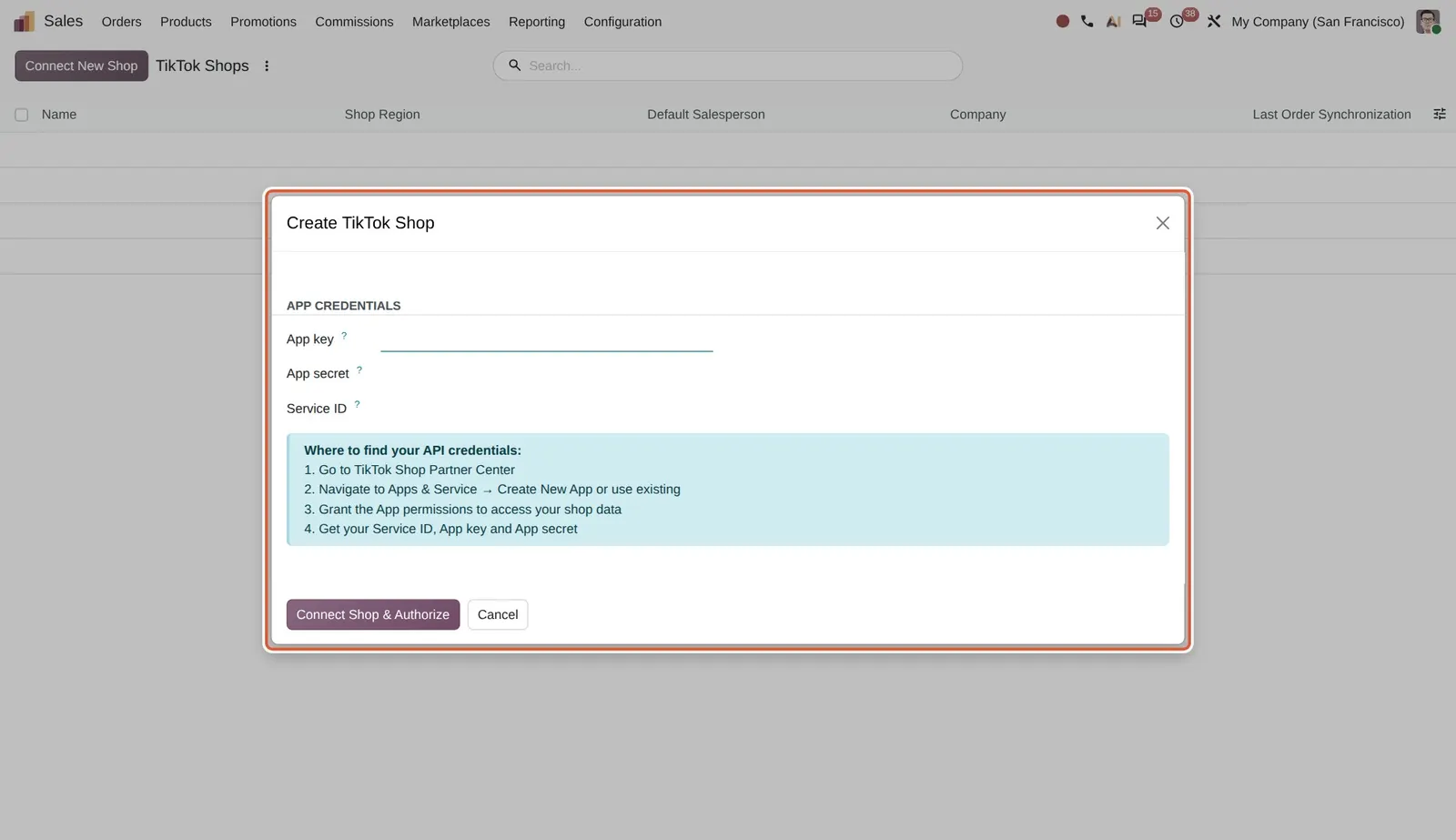The width and height of the screenshot is (1456, 840).
Task: Click Connect New Shop button
Action: [81, 66]
